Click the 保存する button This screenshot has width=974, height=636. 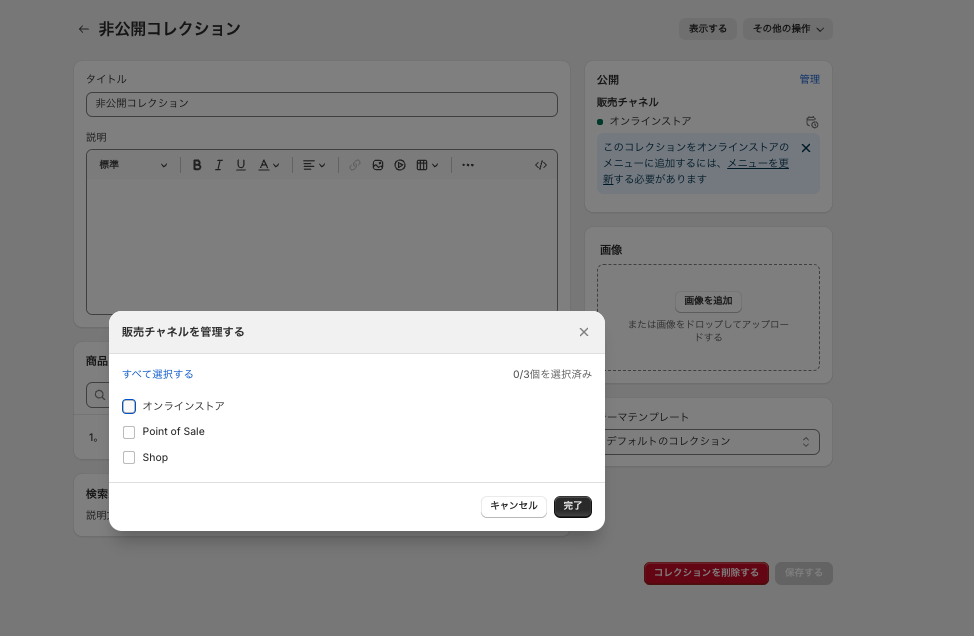[804, 573]
